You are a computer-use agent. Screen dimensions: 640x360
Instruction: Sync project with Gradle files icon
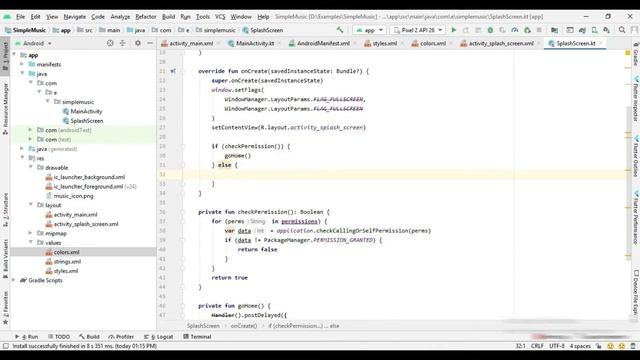582,30
